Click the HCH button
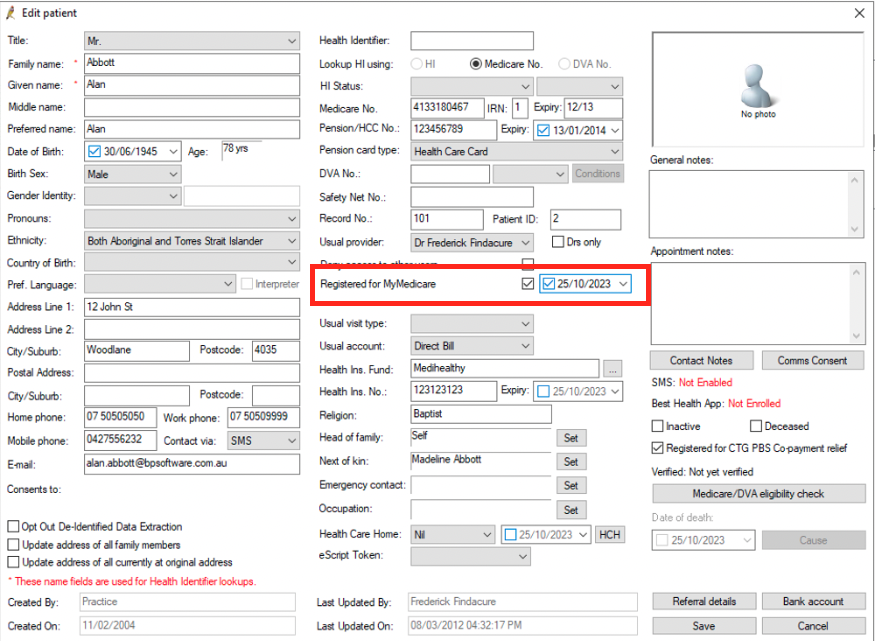Screen dimensions: 875x641 [610, 534]
